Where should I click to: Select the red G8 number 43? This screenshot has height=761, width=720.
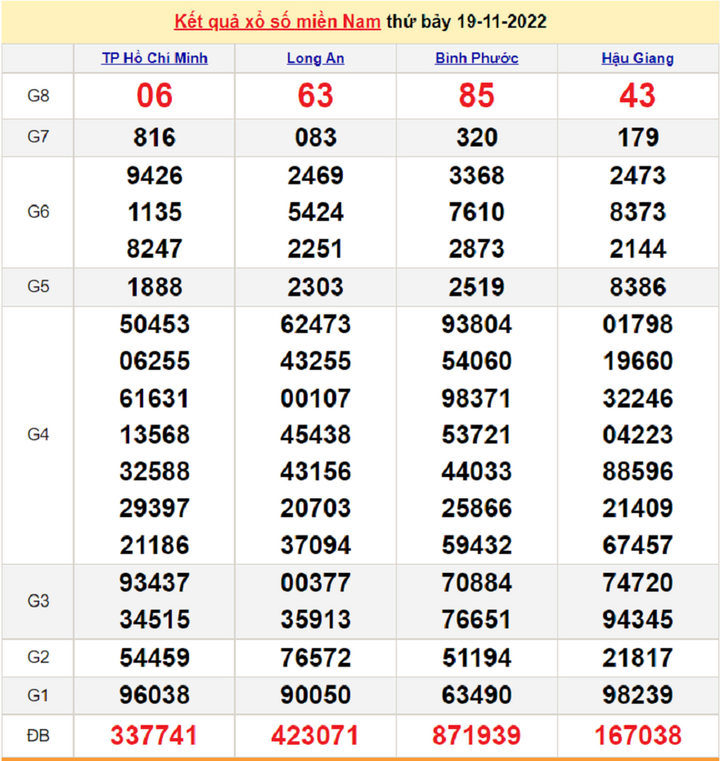click(637, 96)
